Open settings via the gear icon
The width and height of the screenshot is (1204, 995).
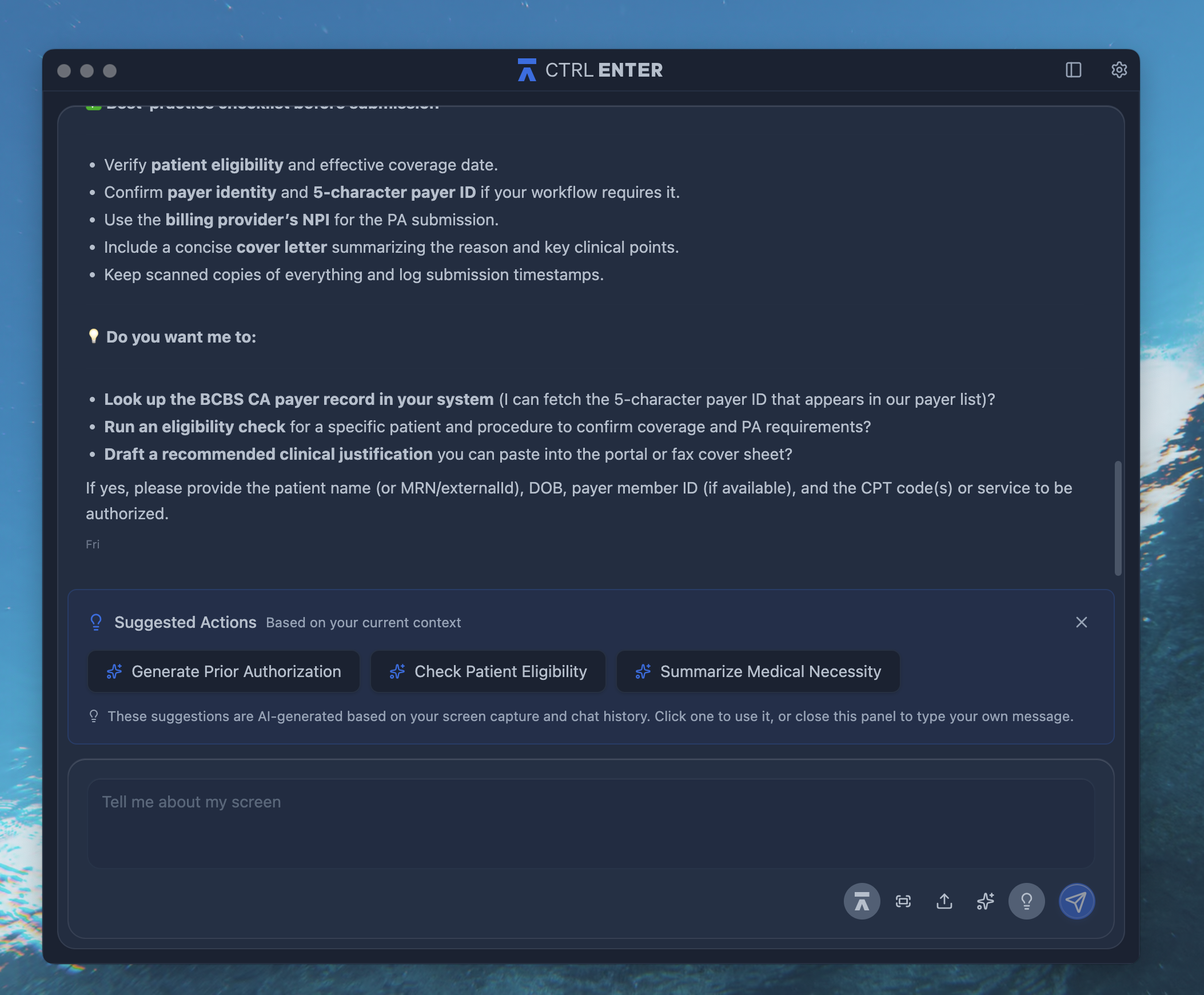point(1119,70)
